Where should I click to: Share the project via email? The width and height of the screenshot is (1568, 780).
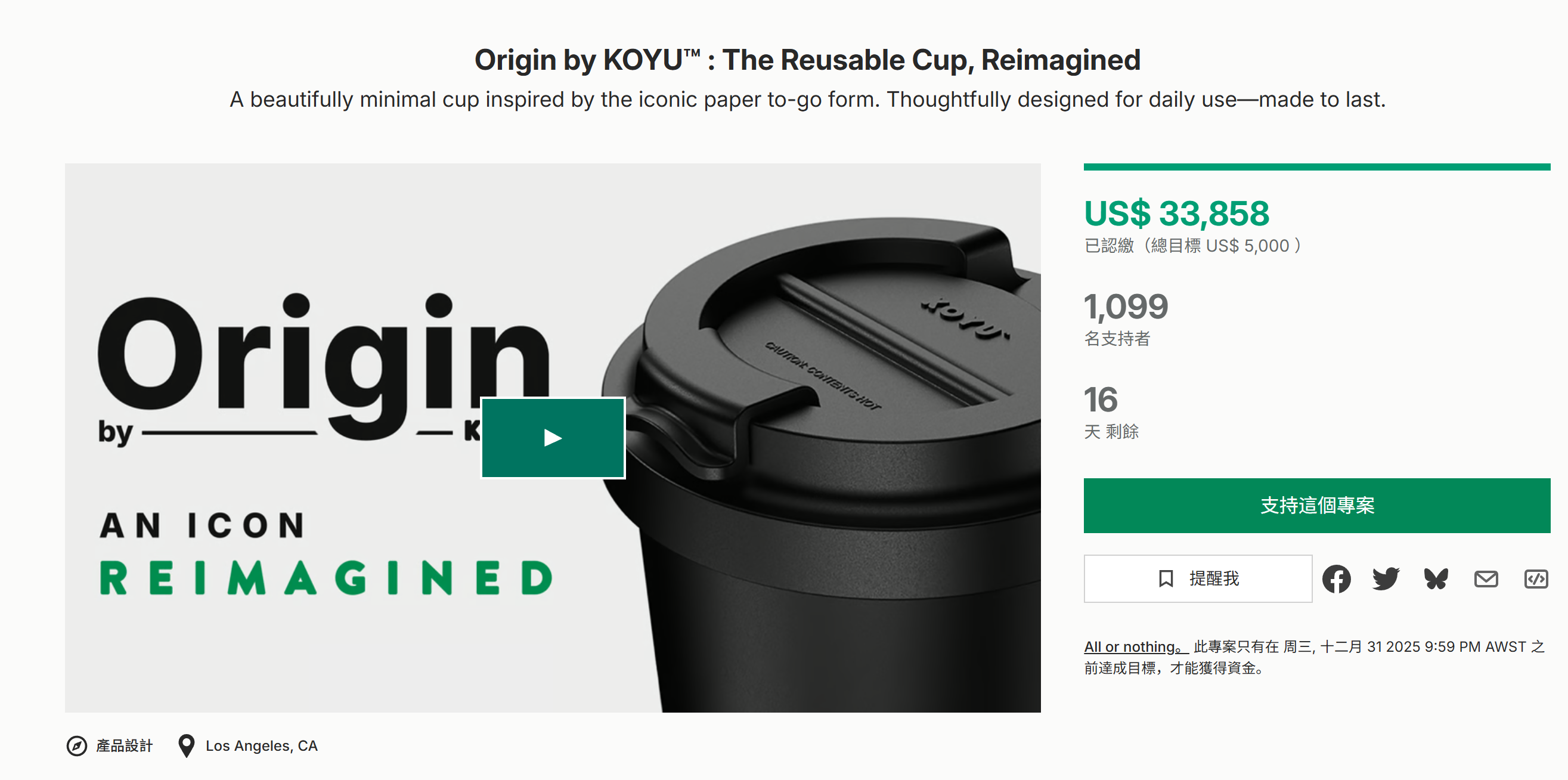coord(1485,578)
